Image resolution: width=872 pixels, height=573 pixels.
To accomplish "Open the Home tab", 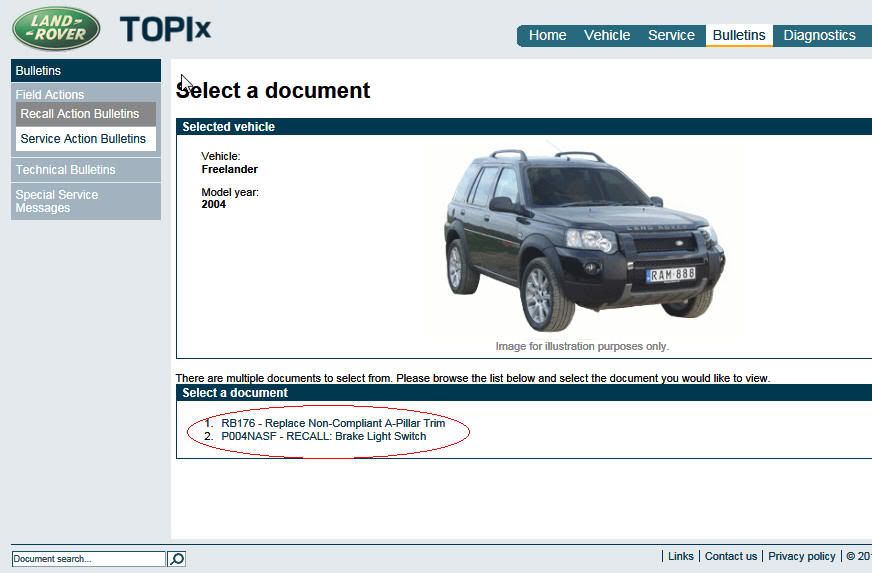I will coord(547,36).
